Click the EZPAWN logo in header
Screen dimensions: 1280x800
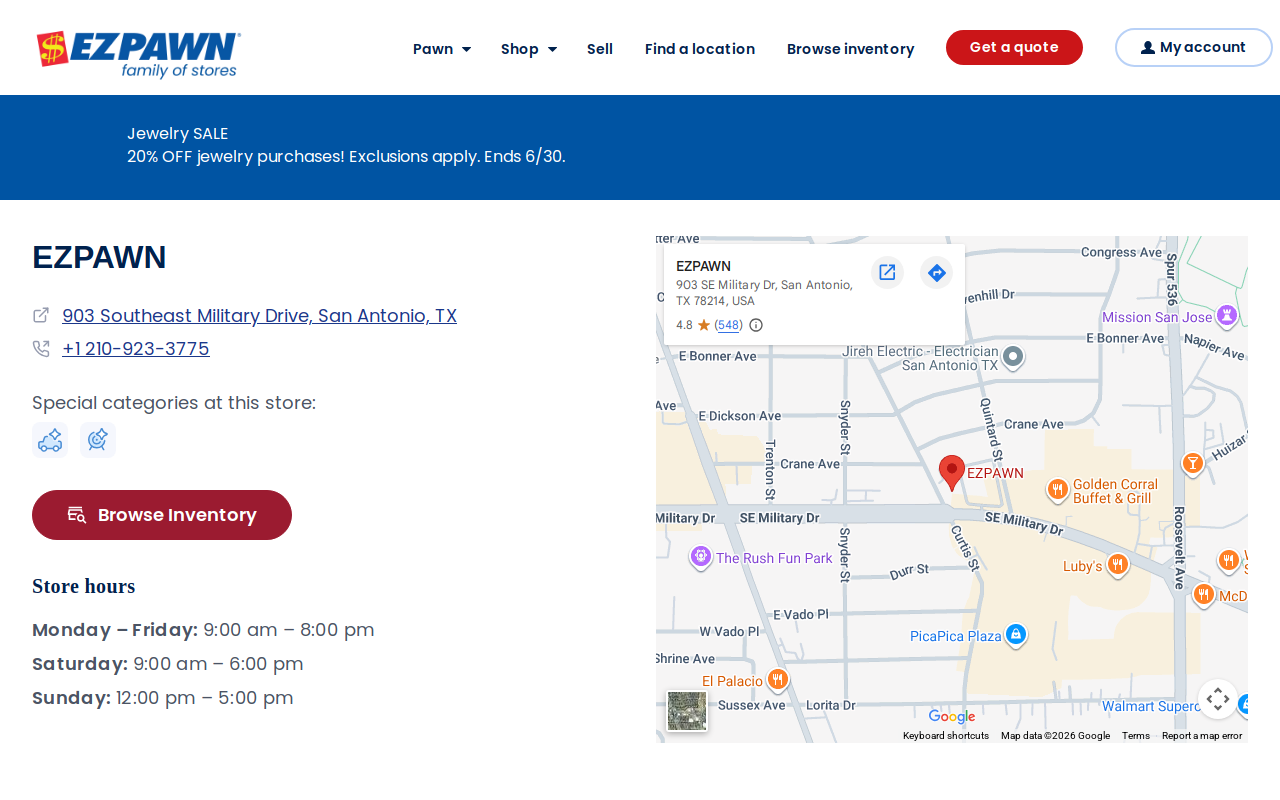tap(139, 54)
